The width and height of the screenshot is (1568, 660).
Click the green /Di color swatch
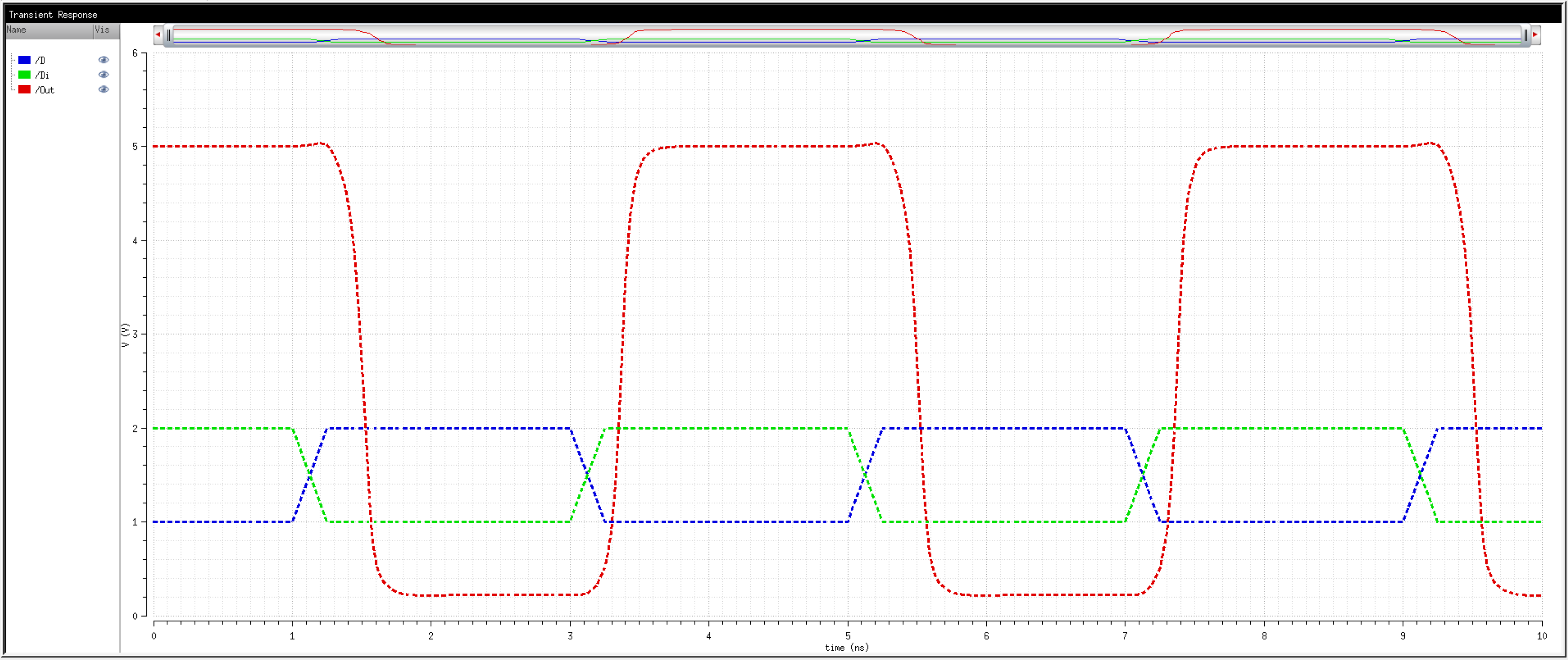tap(24, 75)
